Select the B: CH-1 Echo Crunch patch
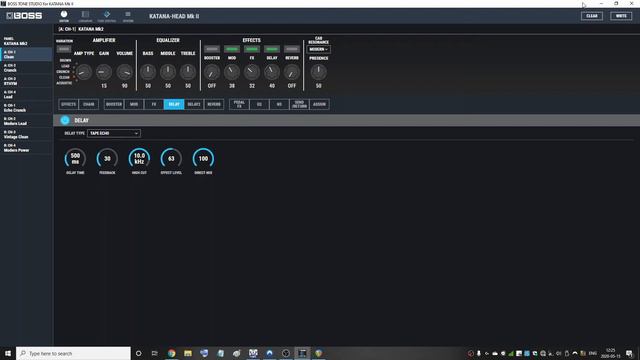This screenshot has height=360, width=640. 26,108
